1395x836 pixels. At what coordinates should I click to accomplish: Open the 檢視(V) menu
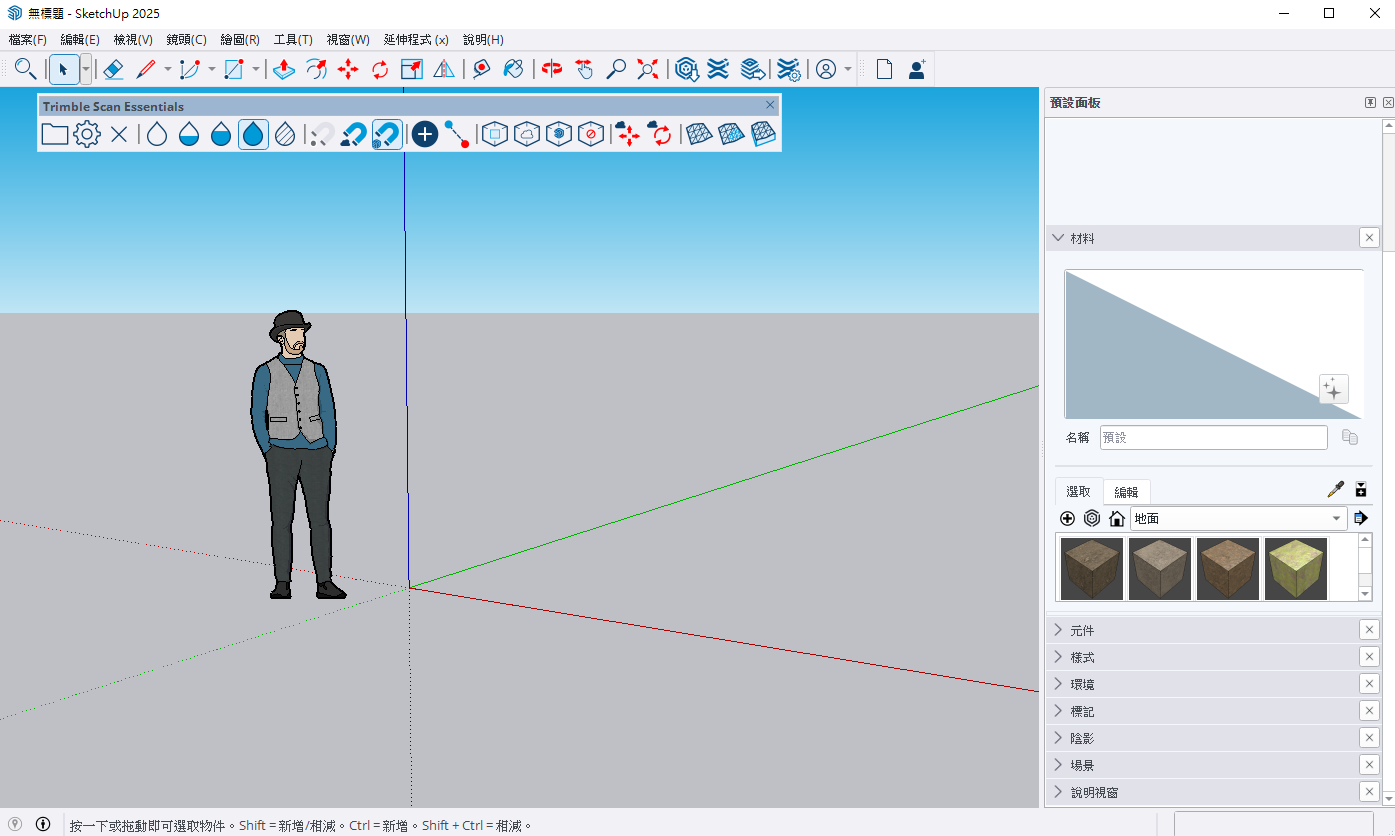point(133,40)
